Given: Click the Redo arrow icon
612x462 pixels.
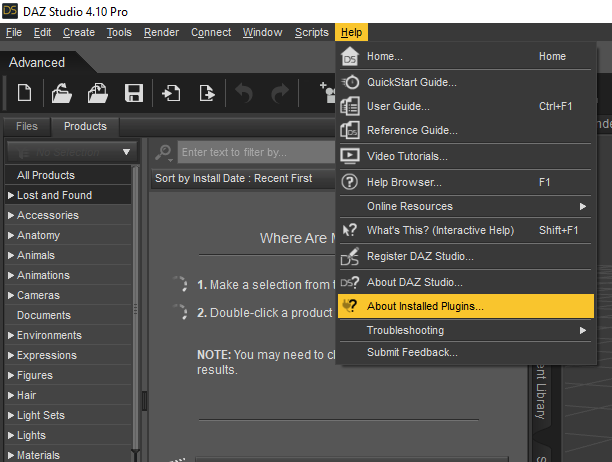Looking at the screenshot, I should tap(280, 93).
